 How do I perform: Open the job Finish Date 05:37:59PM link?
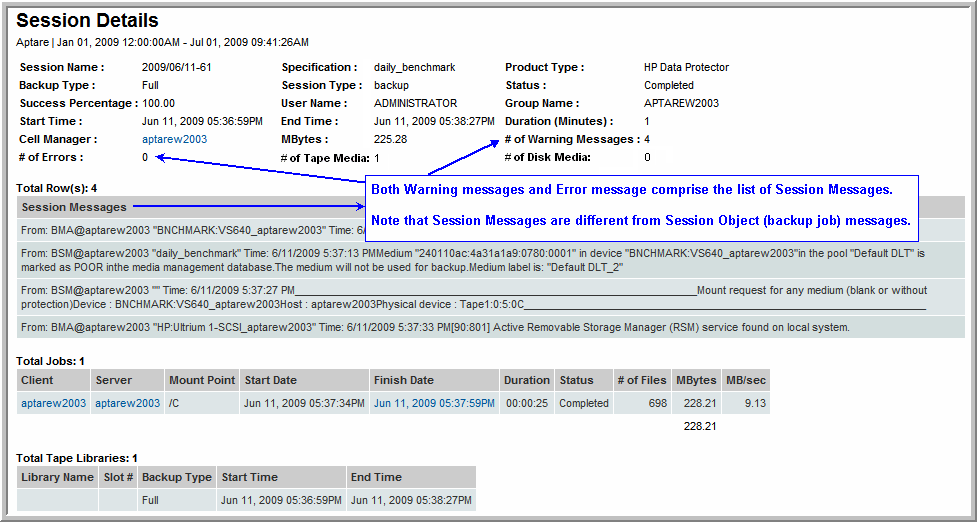coord(434,404)
